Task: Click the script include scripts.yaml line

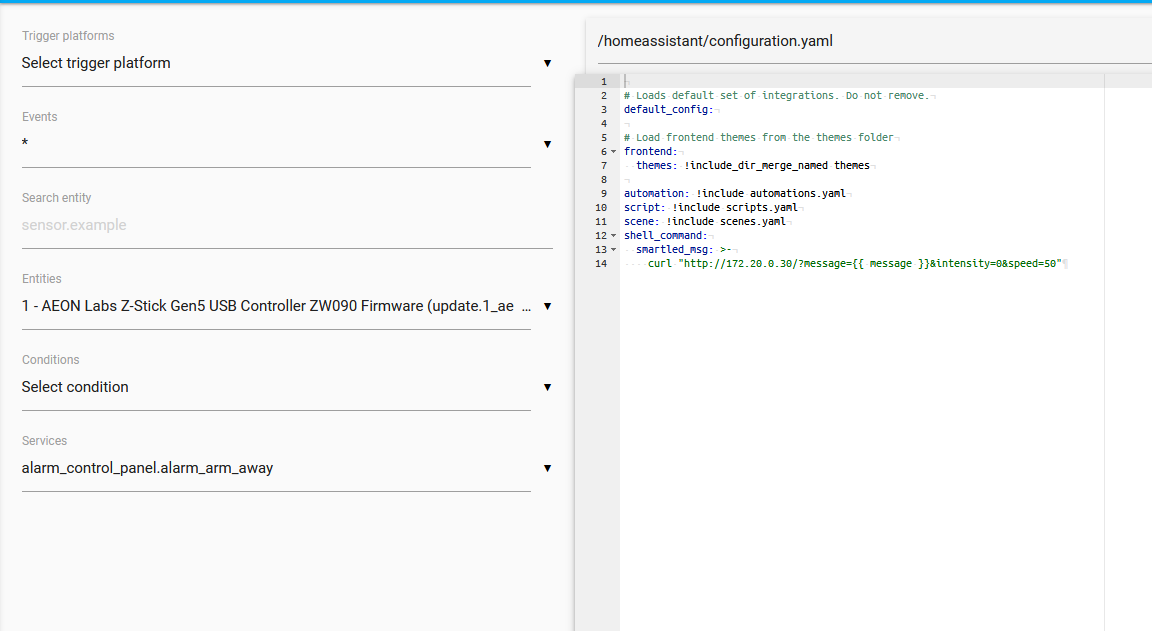Action: coord(711,208)
